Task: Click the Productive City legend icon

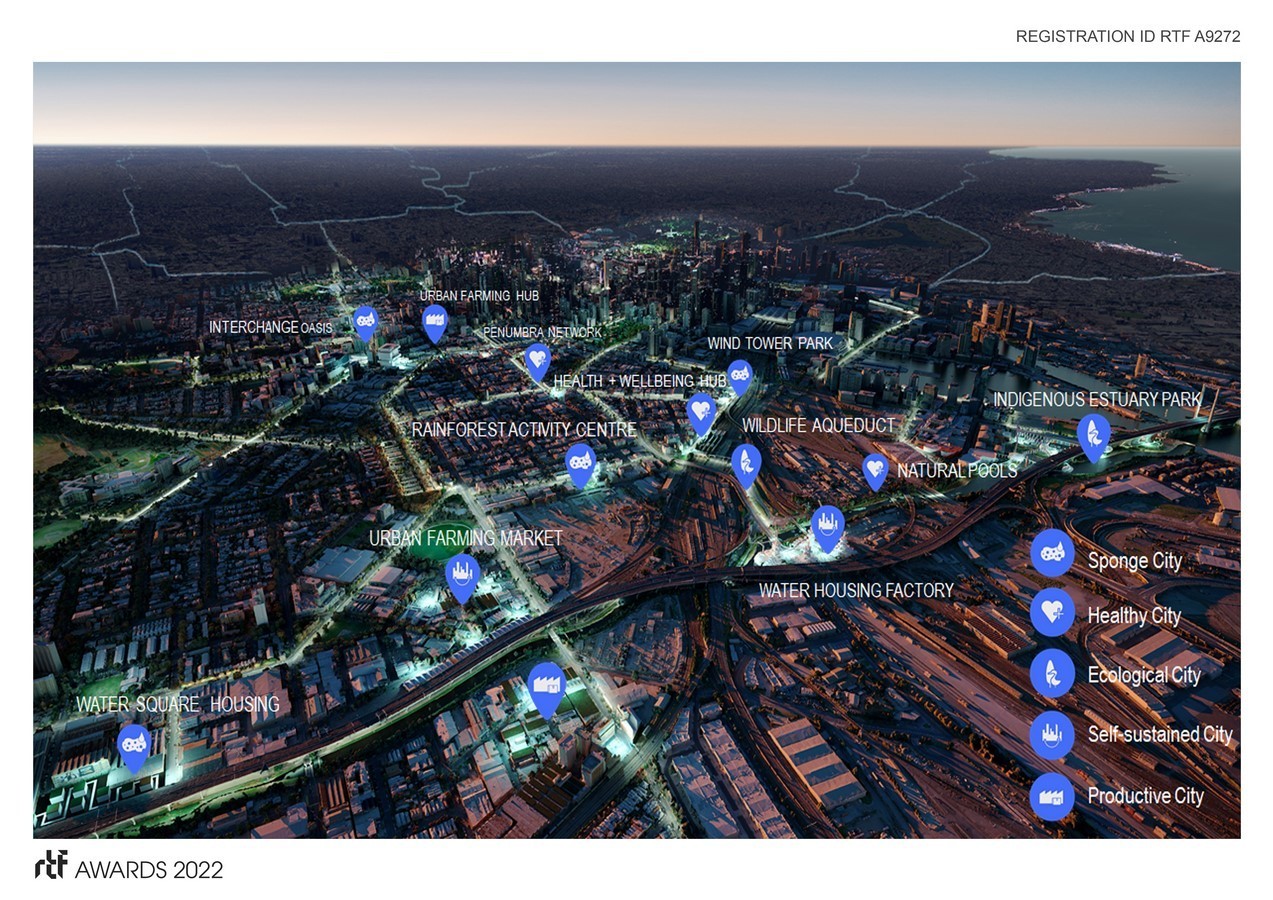Action: click(x=1052, y=797)
